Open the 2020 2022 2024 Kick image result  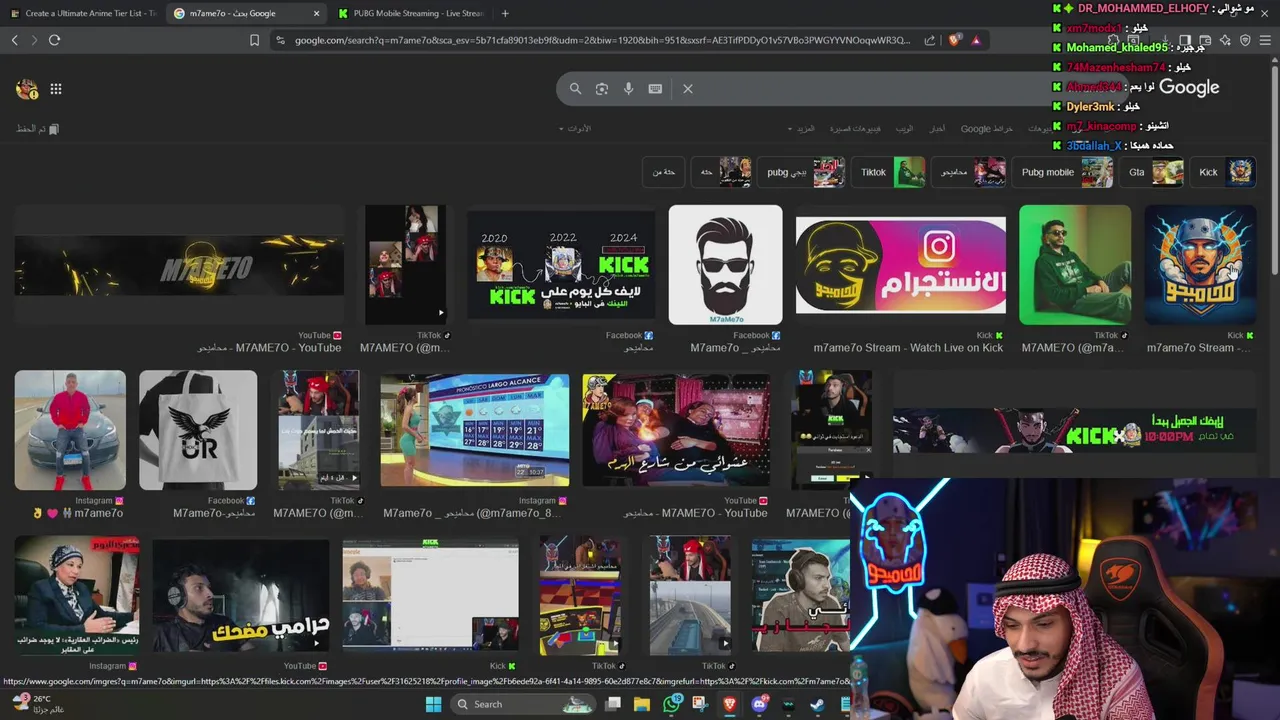tap(561, 265)
